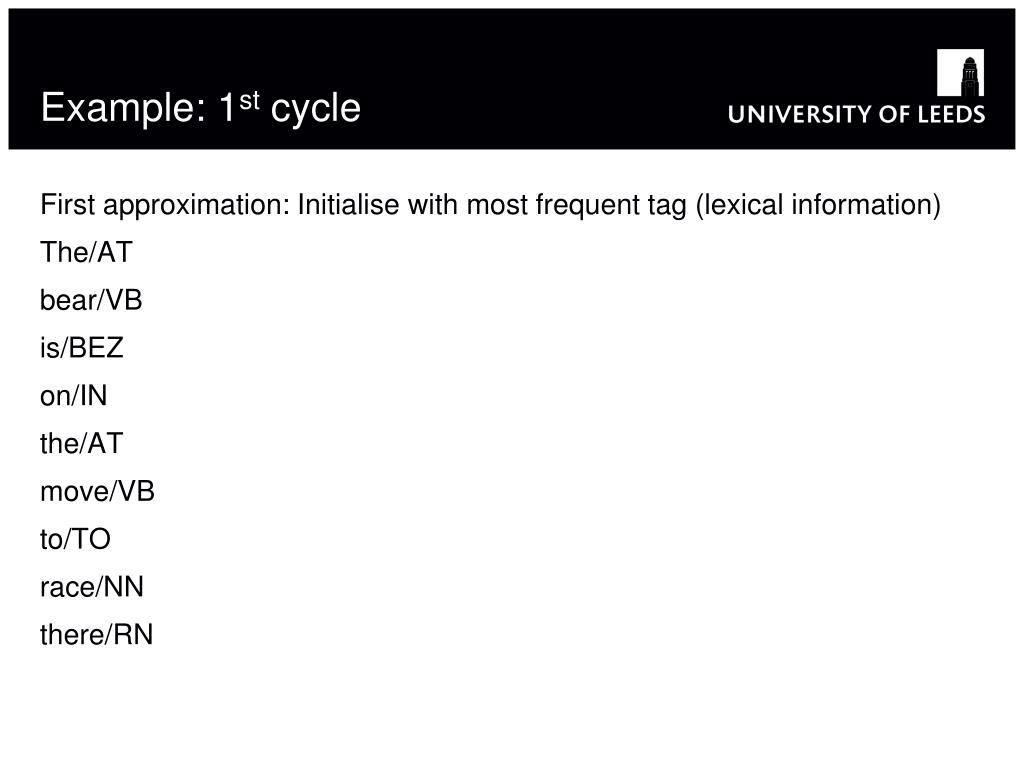The image size is (1024, 768).
Task: Select the last line 'there/RN'
Action: click(97, 634)
